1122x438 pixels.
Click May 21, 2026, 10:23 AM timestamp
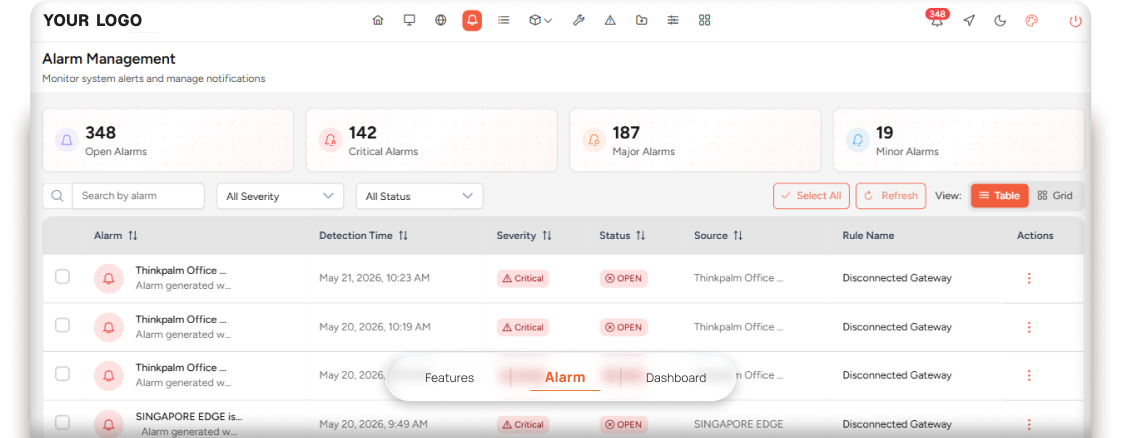pyautogui.click(x=374, y=278)
